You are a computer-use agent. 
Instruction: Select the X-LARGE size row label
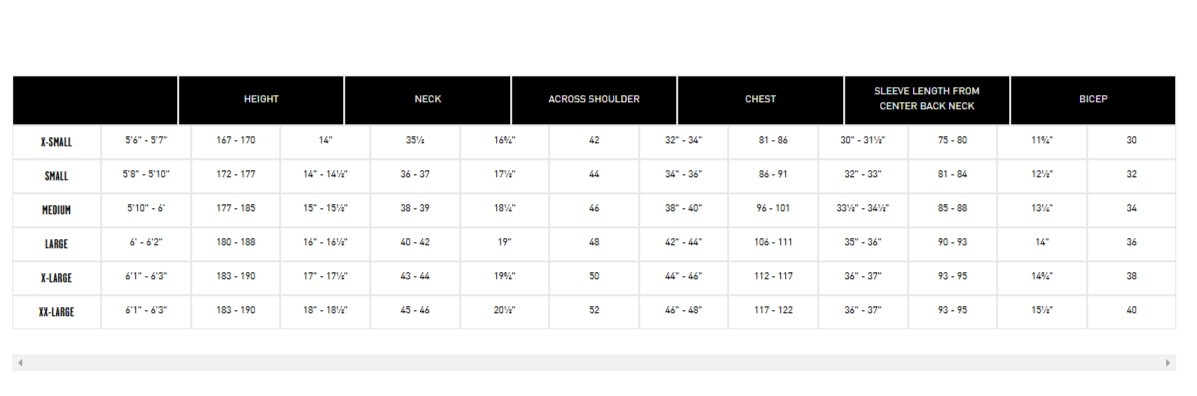pos(56,278)
